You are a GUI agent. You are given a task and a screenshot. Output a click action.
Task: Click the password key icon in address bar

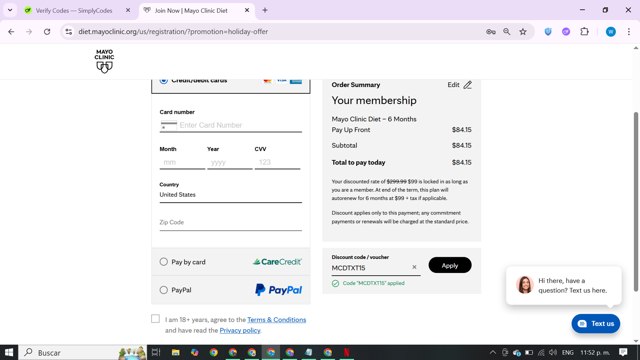(x=491, y=31)
